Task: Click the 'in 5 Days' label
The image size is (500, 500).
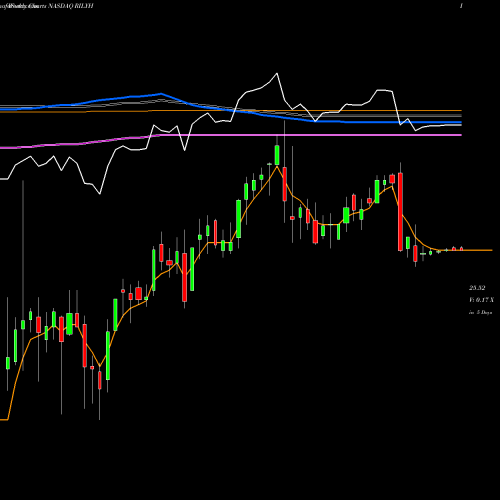Action: 480,312
